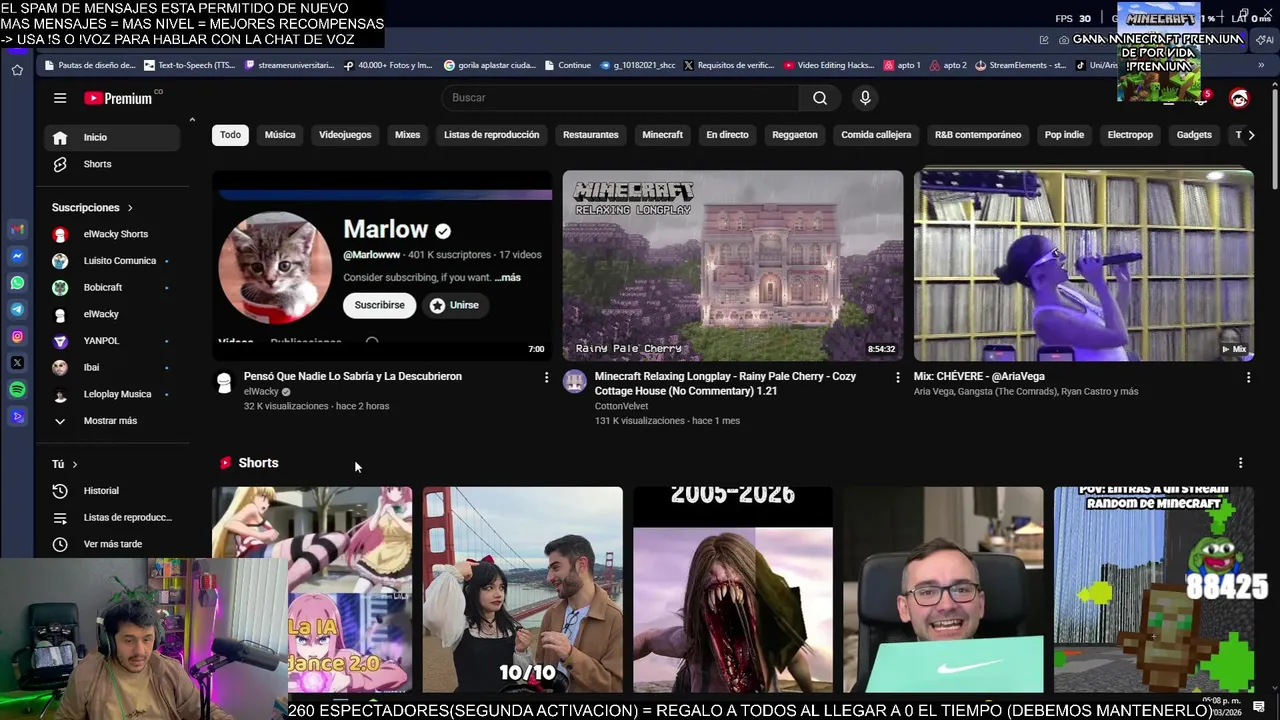Click the purple player icon in browser sidebar
This screenshot has height=720, width=1280.
(17, 417)
